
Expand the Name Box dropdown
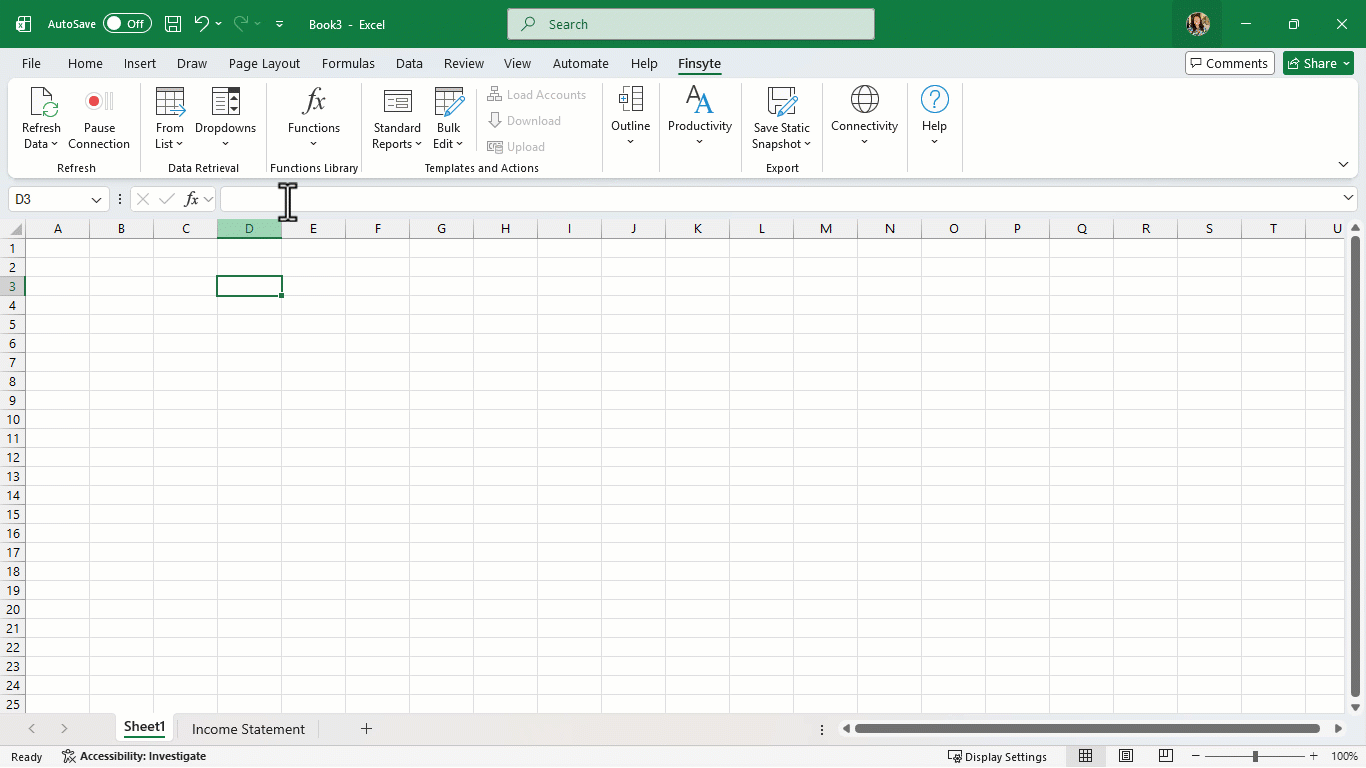[x=96, y=200]
